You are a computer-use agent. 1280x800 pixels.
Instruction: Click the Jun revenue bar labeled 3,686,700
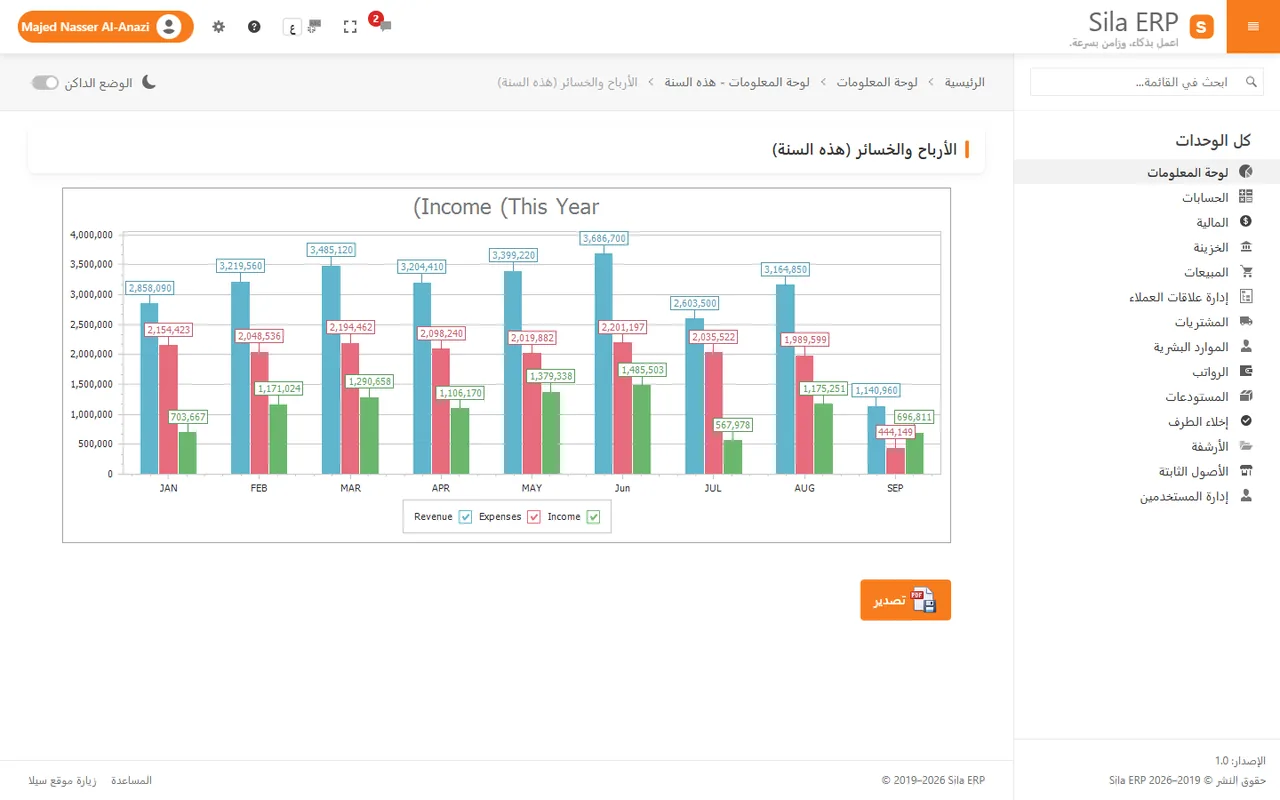[x=603, y=363]
